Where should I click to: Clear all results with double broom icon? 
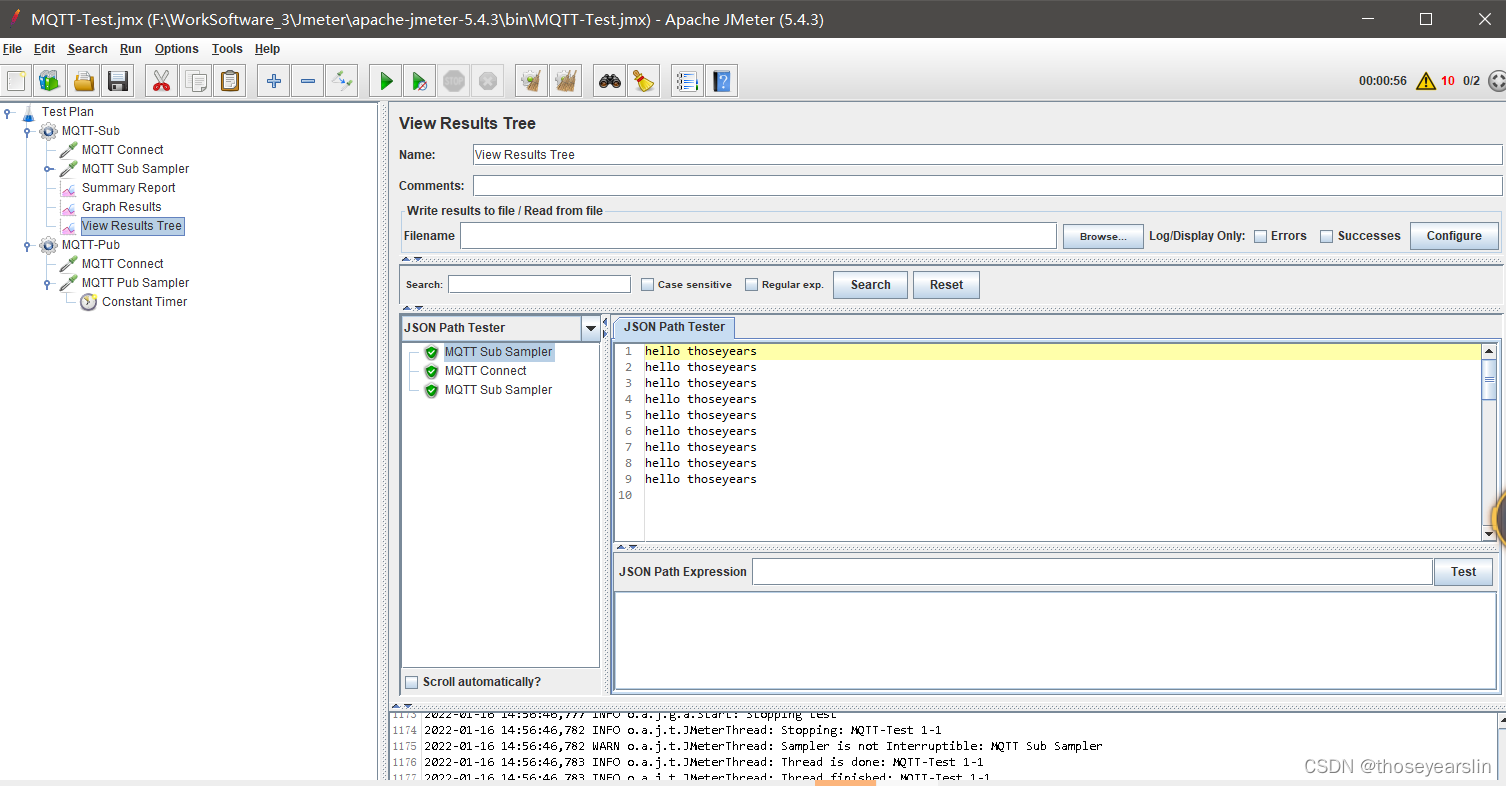tap(566, 81)
